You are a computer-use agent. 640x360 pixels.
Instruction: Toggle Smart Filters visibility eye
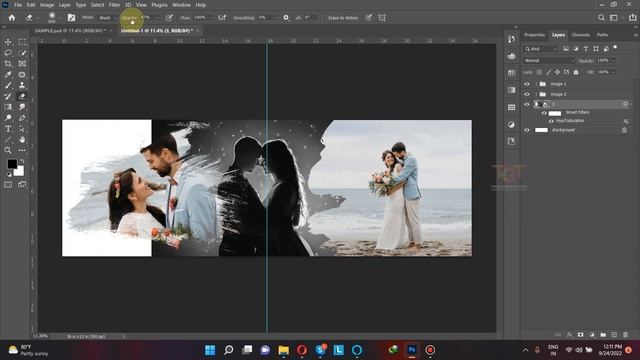pos(544,113)
